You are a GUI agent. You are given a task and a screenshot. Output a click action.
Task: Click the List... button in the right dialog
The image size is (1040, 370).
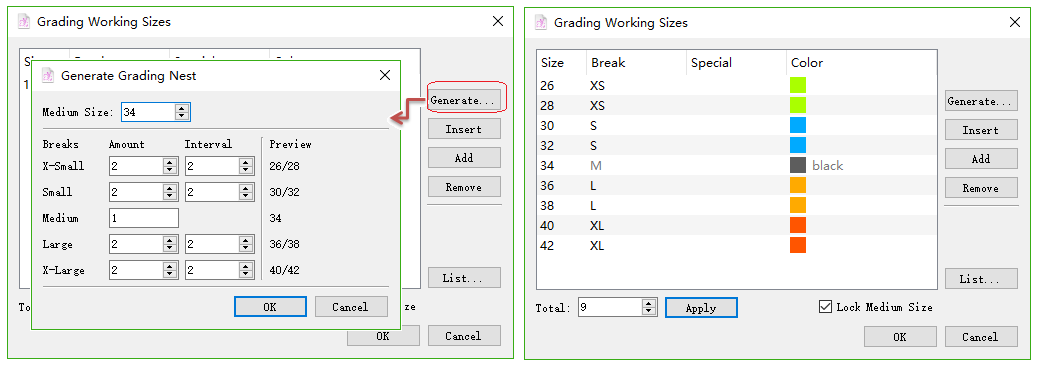coord(981,279)
